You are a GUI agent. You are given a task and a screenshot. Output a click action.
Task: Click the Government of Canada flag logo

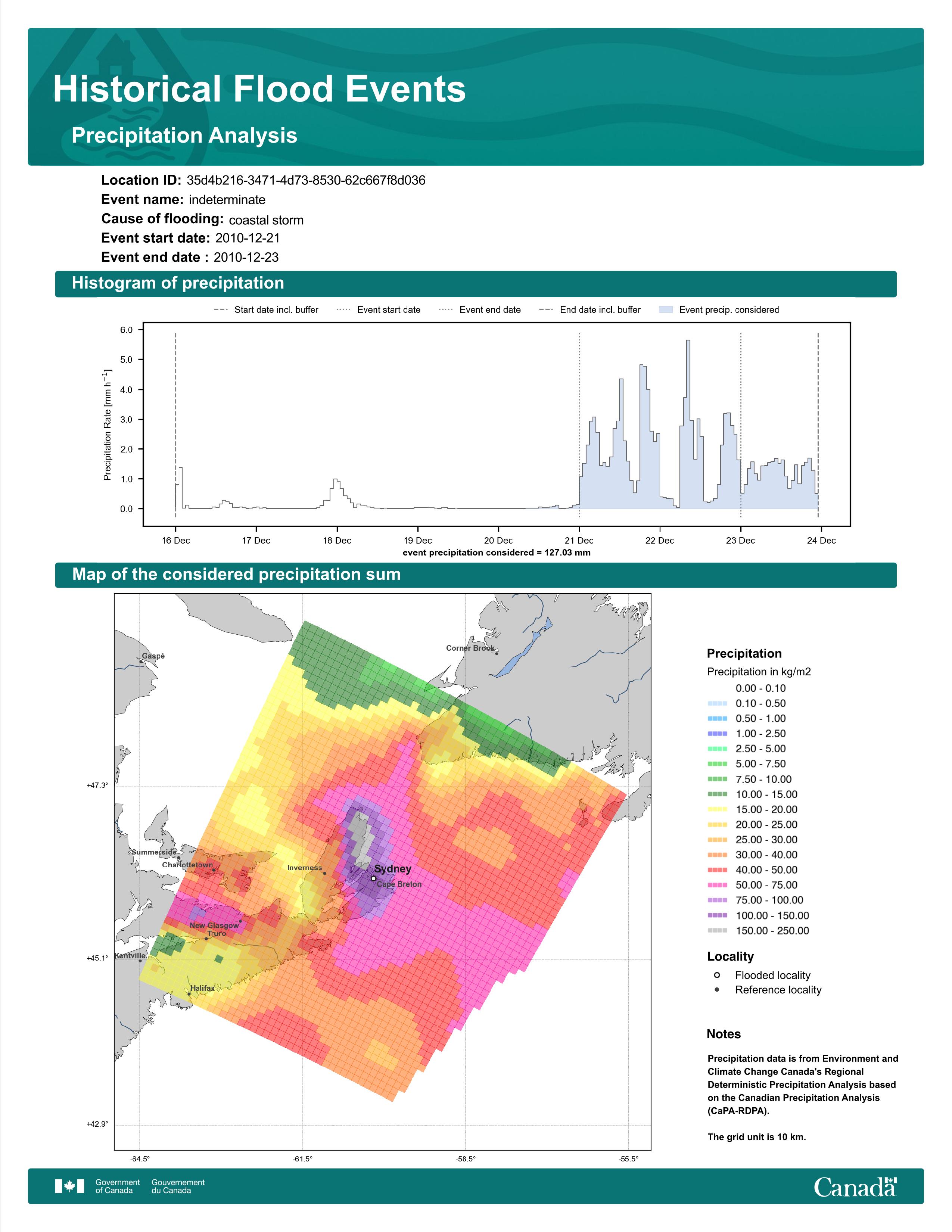click(x=69, y=1186)
